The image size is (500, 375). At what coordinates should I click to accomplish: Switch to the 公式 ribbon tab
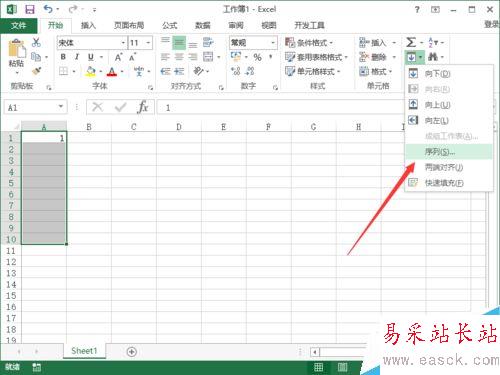(x=170, y=25)
